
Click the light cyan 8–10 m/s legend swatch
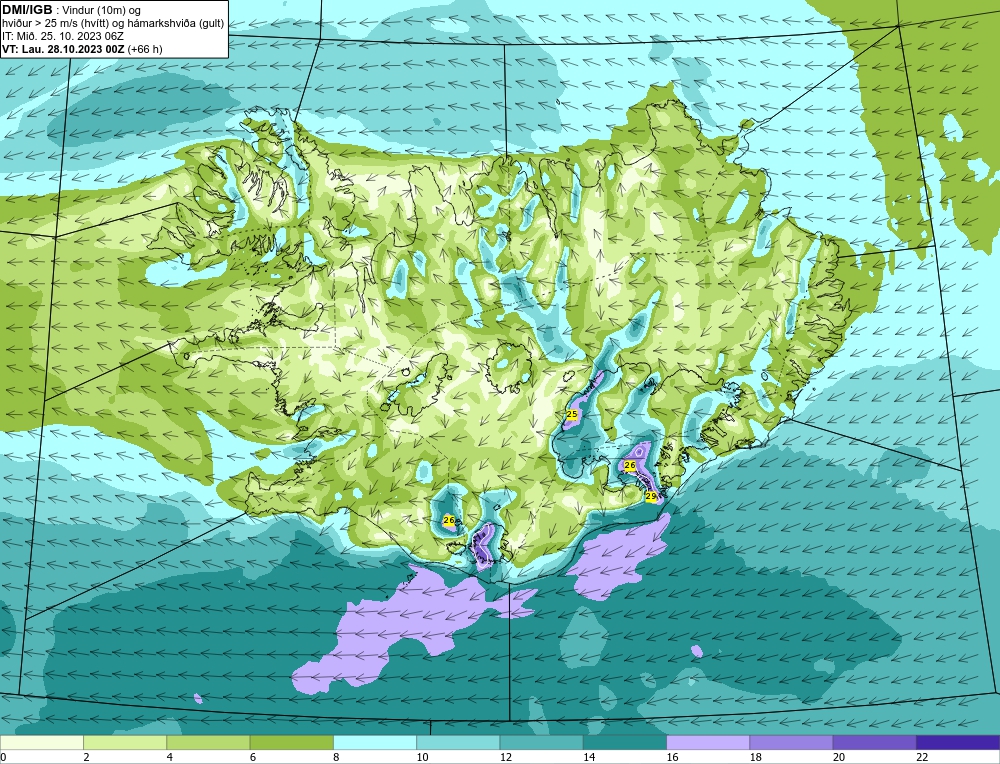click(x=375, y=742)
